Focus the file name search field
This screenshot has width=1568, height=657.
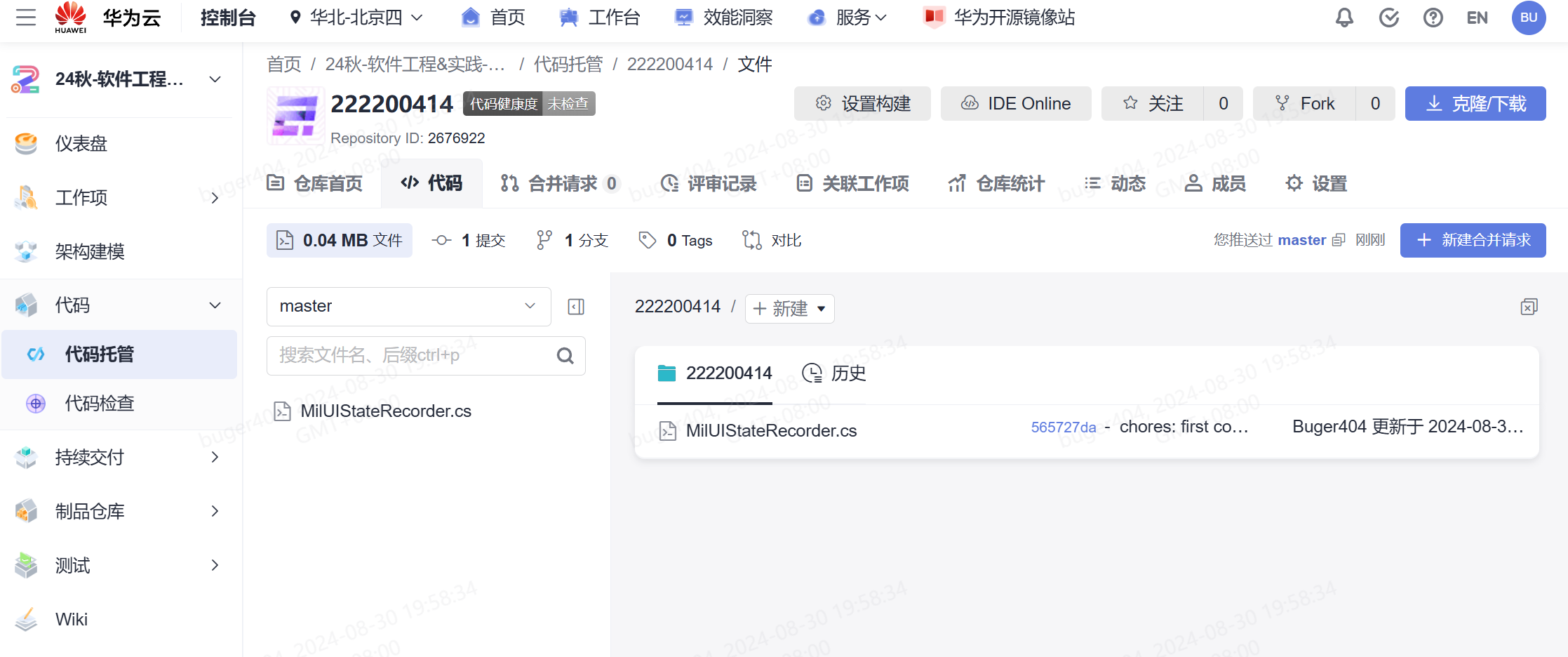(426, 356)
